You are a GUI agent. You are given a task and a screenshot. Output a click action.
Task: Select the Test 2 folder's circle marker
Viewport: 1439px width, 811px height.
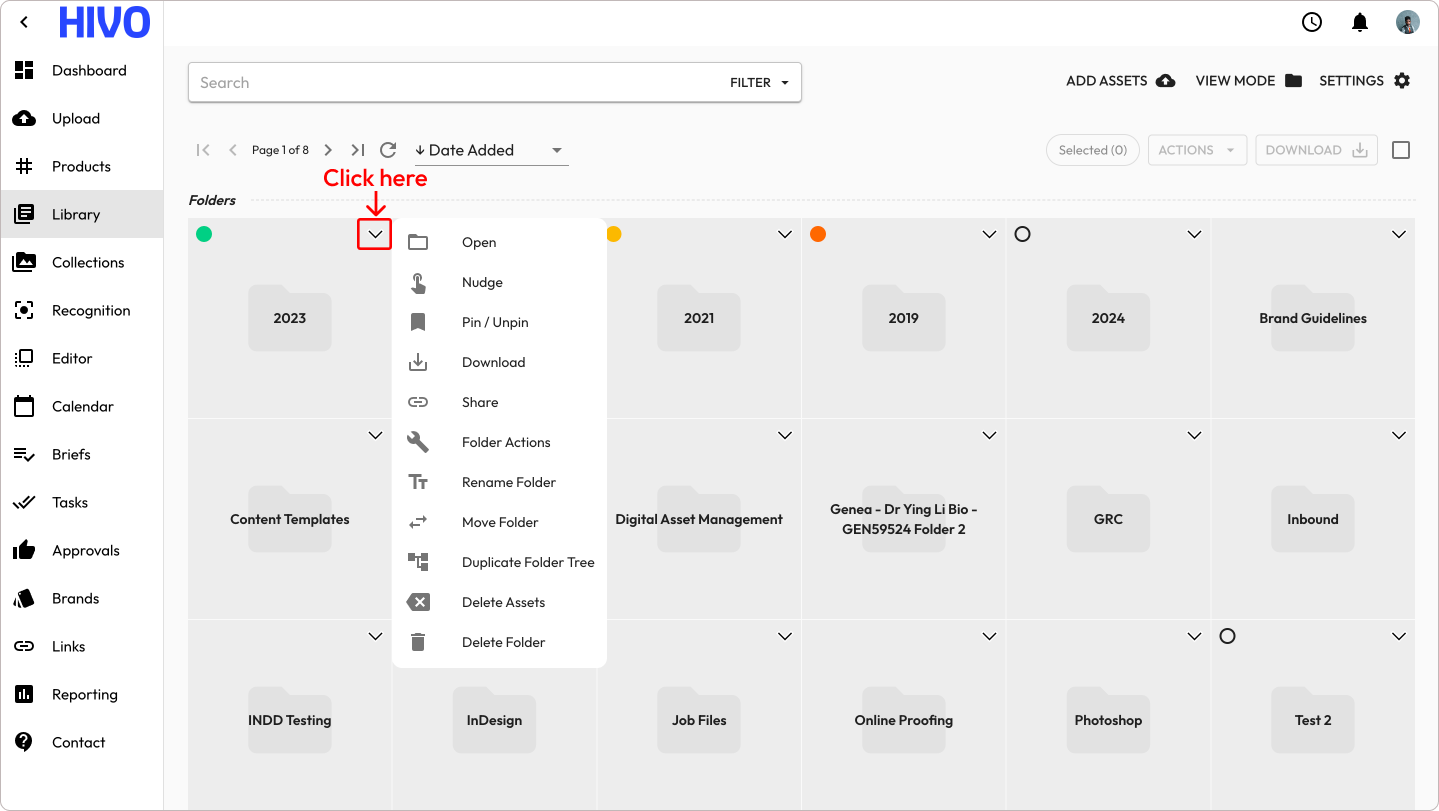click(1227, 636)
